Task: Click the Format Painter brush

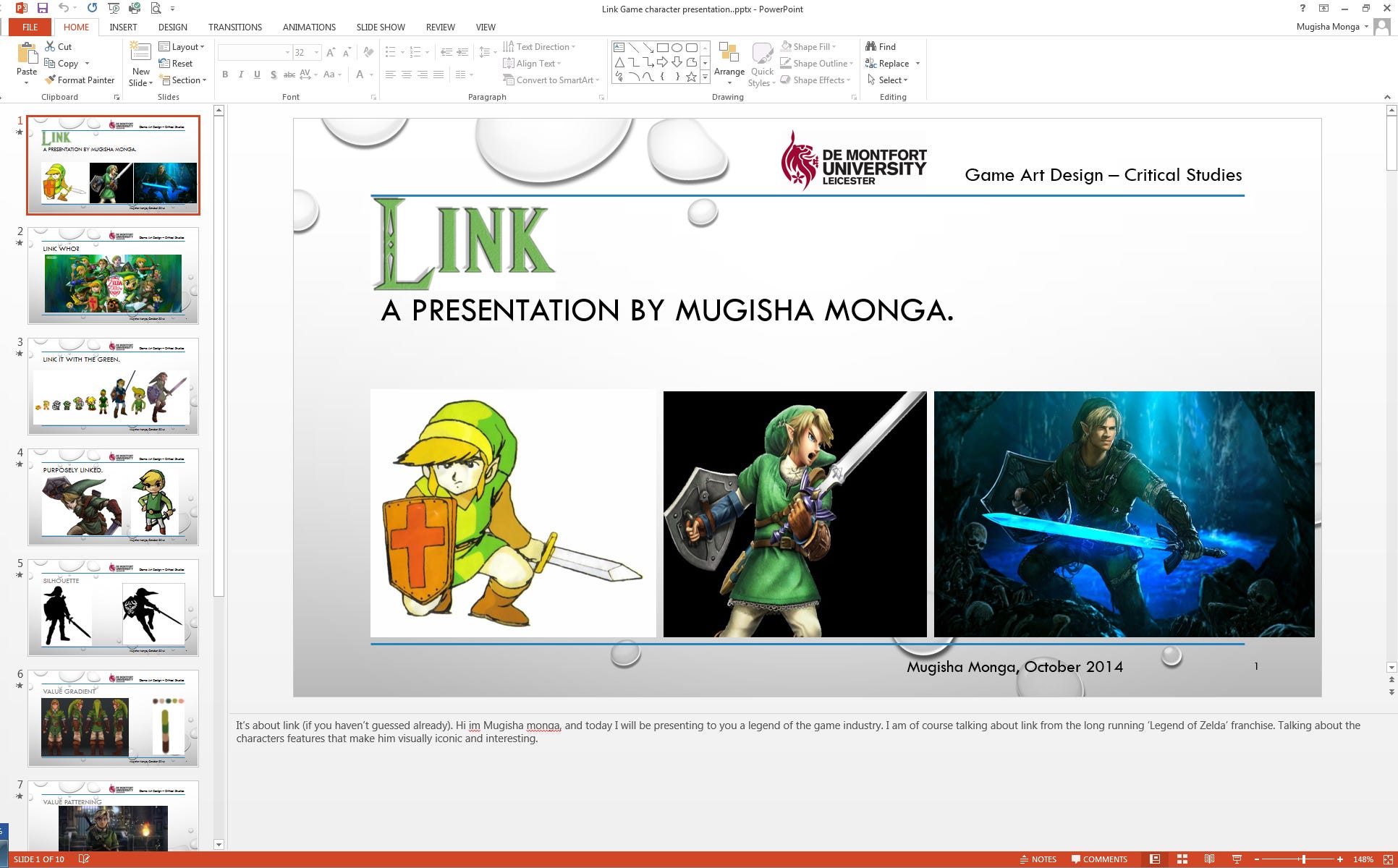Action: coord(80,80)
